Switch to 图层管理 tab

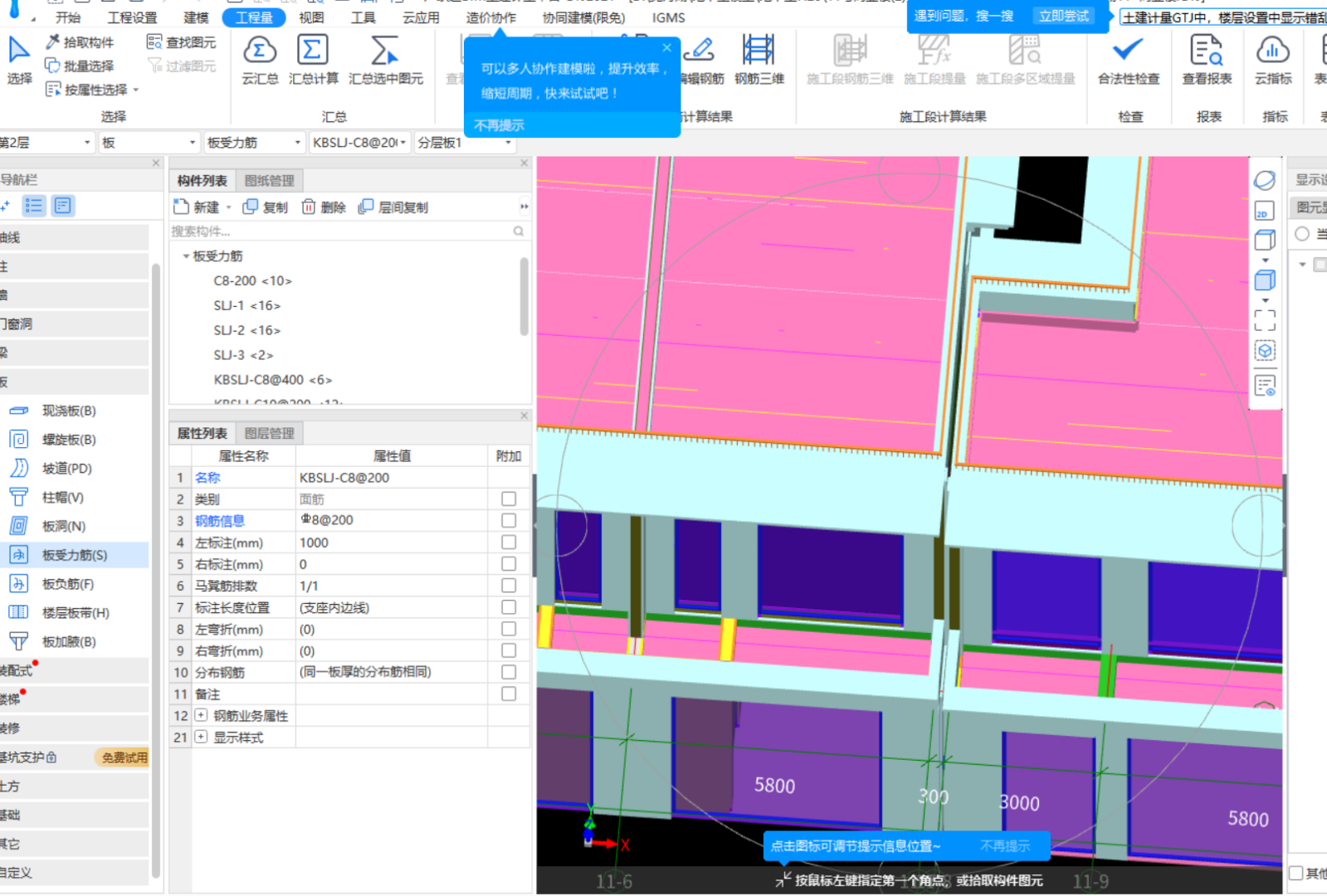click(270, 433)
